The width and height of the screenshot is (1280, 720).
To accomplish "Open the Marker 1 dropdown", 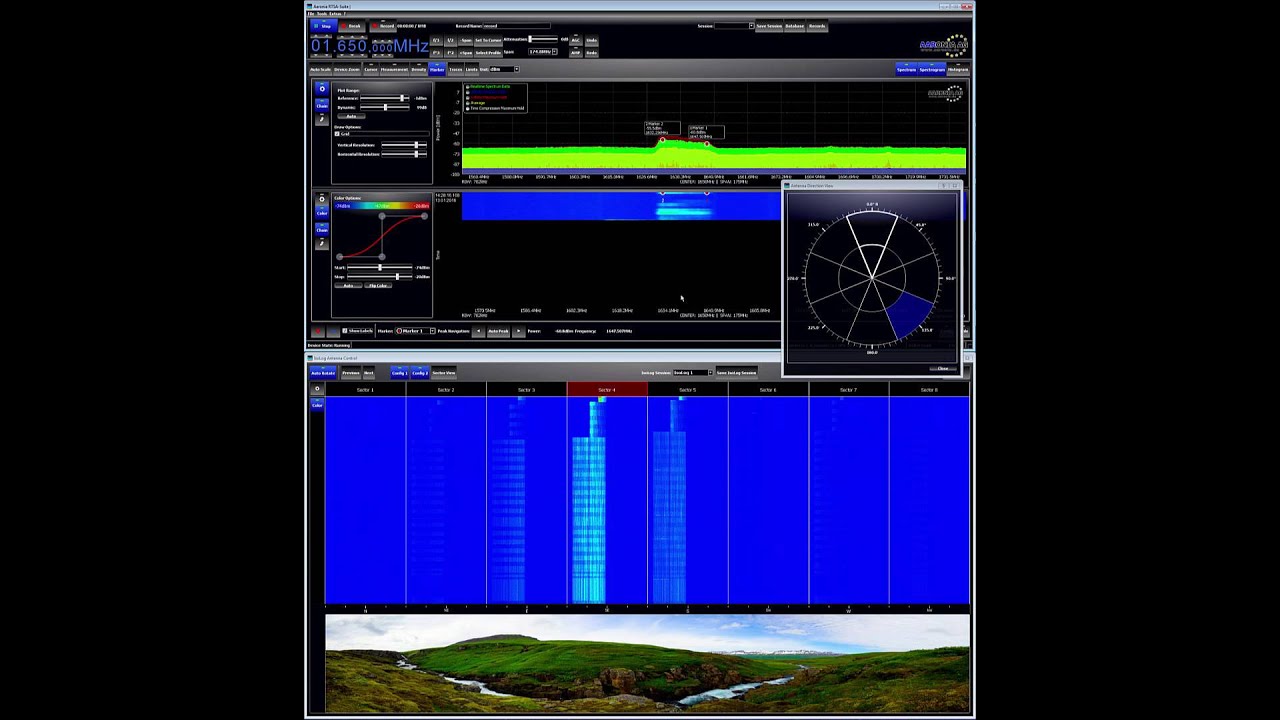I will 432,331.
